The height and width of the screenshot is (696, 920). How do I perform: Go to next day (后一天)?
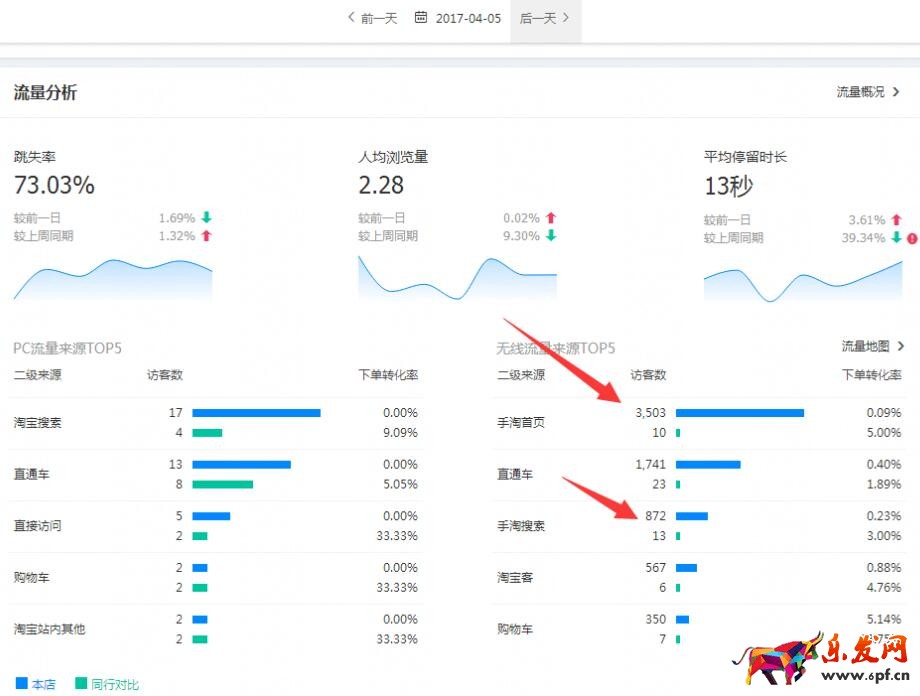click(545, 18)
